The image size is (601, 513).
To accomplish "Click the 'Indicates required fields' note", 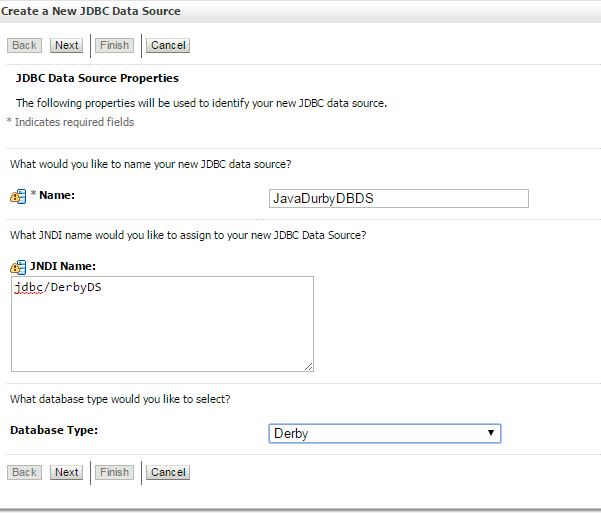I will 74,122.
